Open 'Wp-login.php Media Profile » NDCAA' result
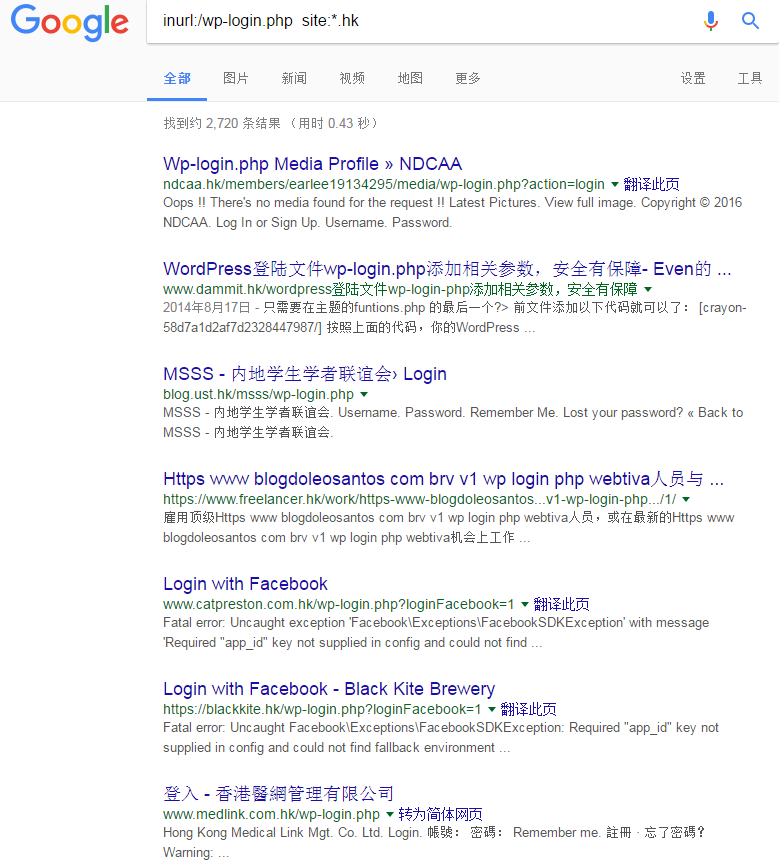779x861 pixels. 312,164
